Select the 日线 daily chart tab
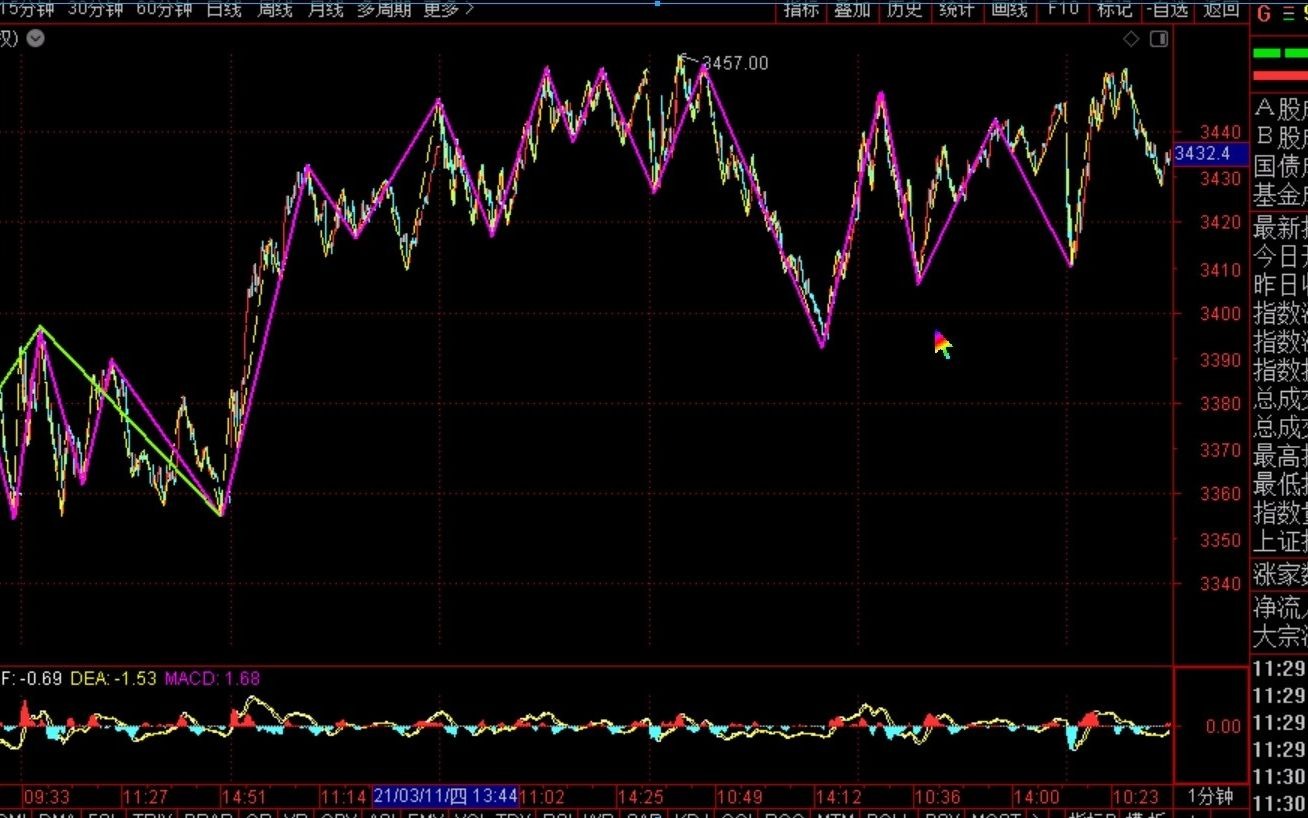This screenshot has width=1308, height=818. [224, 9]
